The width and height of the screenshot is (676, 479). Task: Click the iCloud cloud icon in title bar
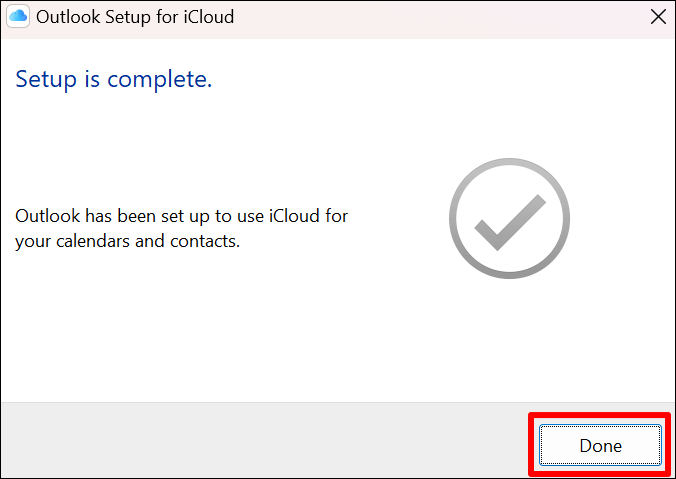point(18,16)
